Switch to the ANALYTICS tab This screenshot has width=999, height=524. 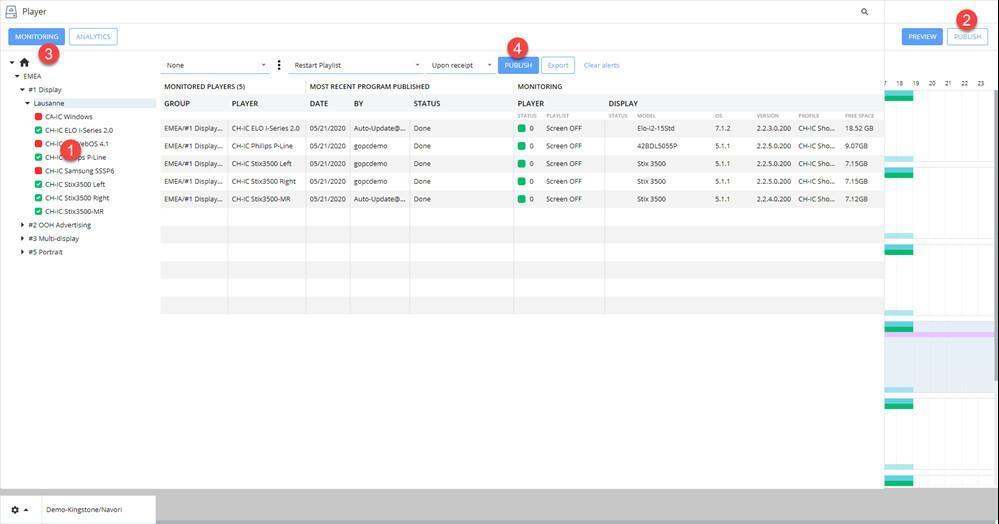click(93, 36)
